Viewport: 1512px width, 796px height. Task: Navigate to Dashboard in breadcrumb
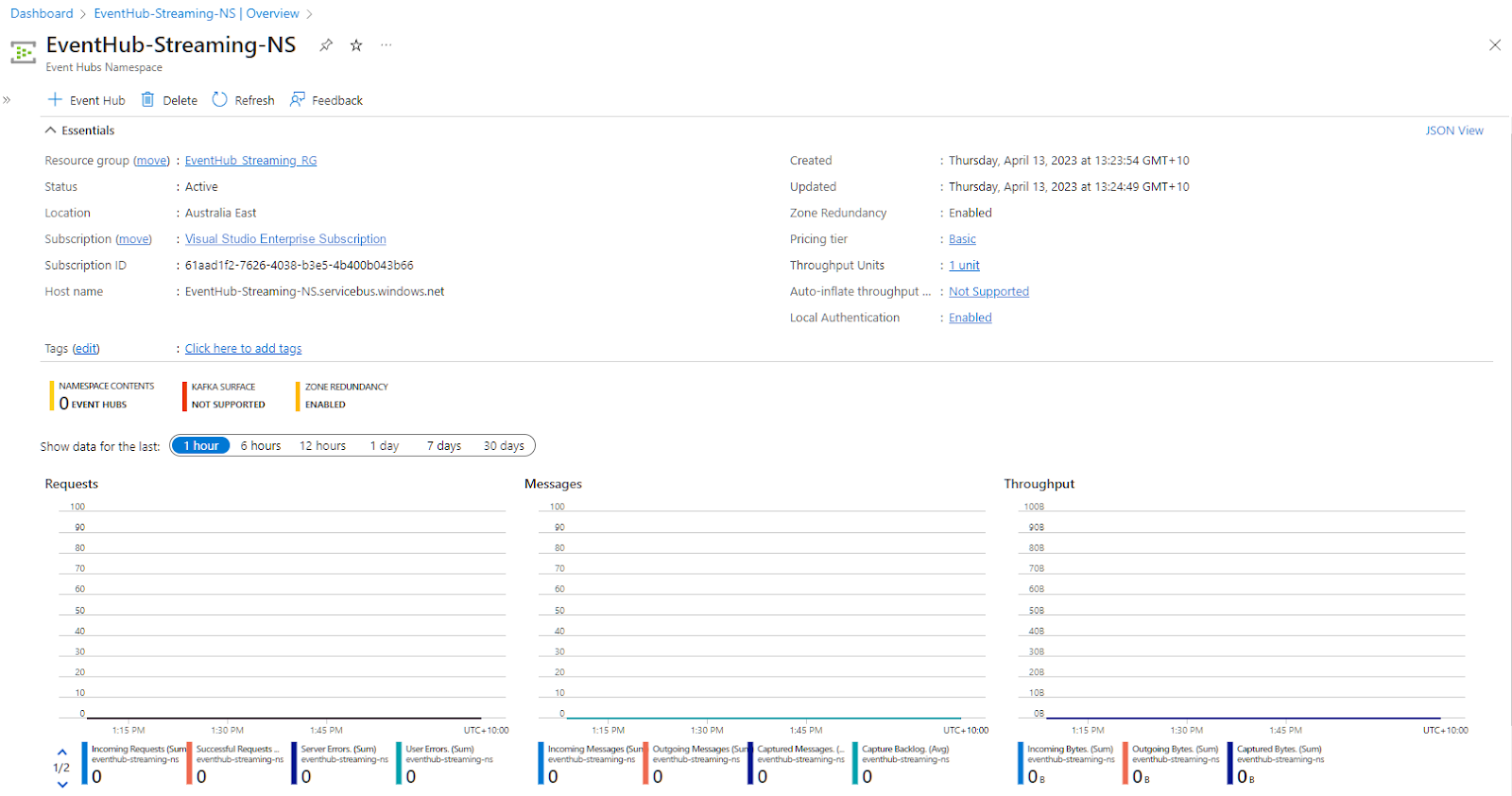pyautogui.click(x=42, y=13)
